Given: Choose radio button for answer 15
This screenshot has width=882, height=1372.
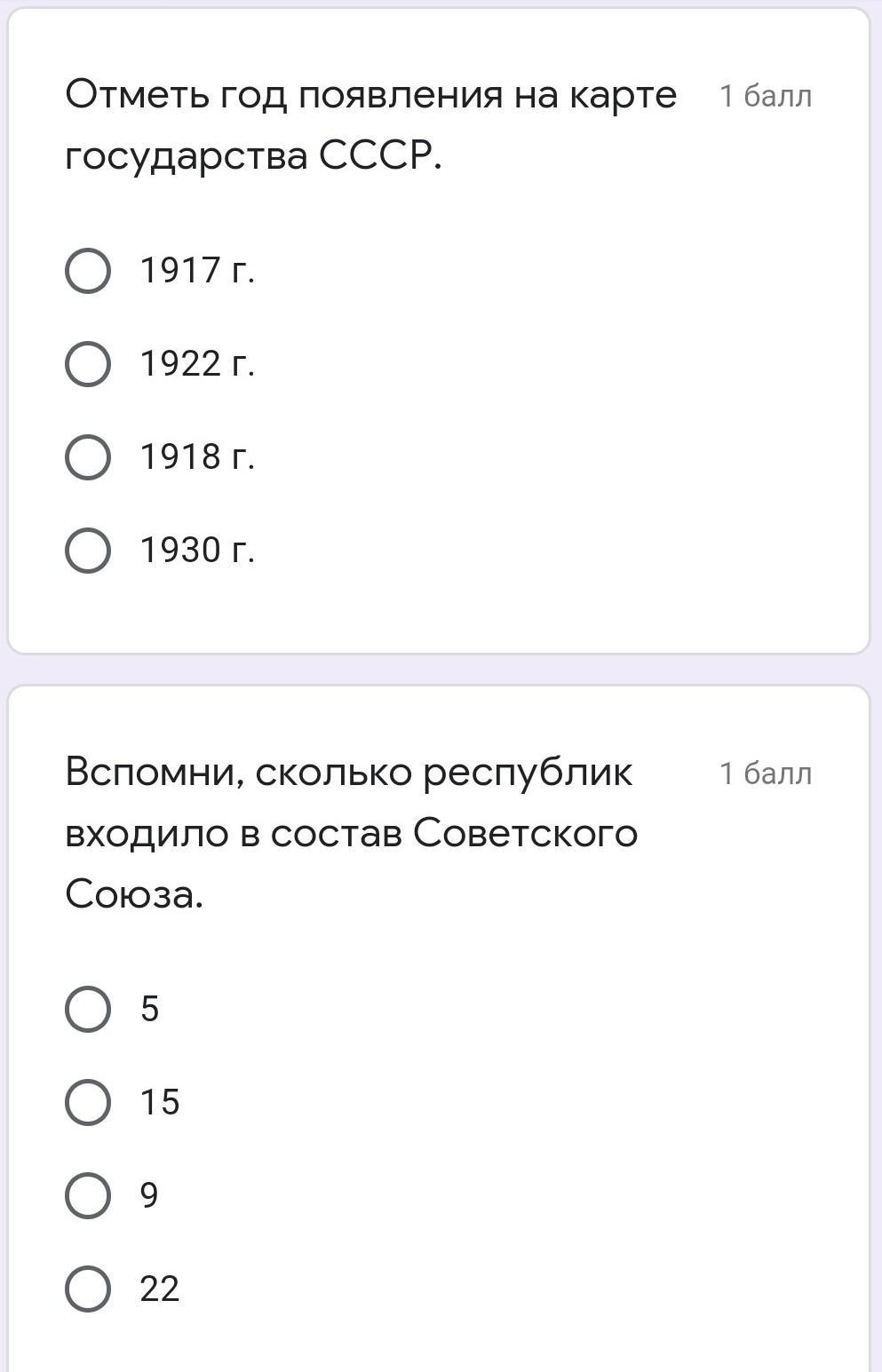Looking at the screenshot, I should click(x=88, y=1102).
